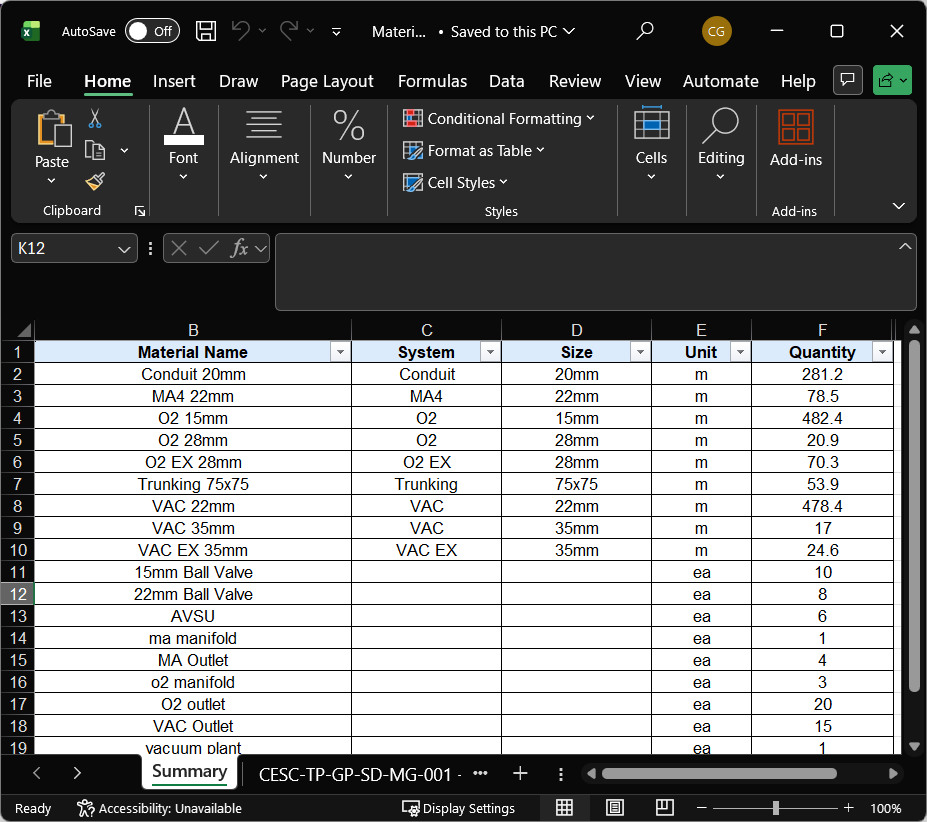Switch to the Draw tab
This screenshot has height=822, width=927.
238,81
